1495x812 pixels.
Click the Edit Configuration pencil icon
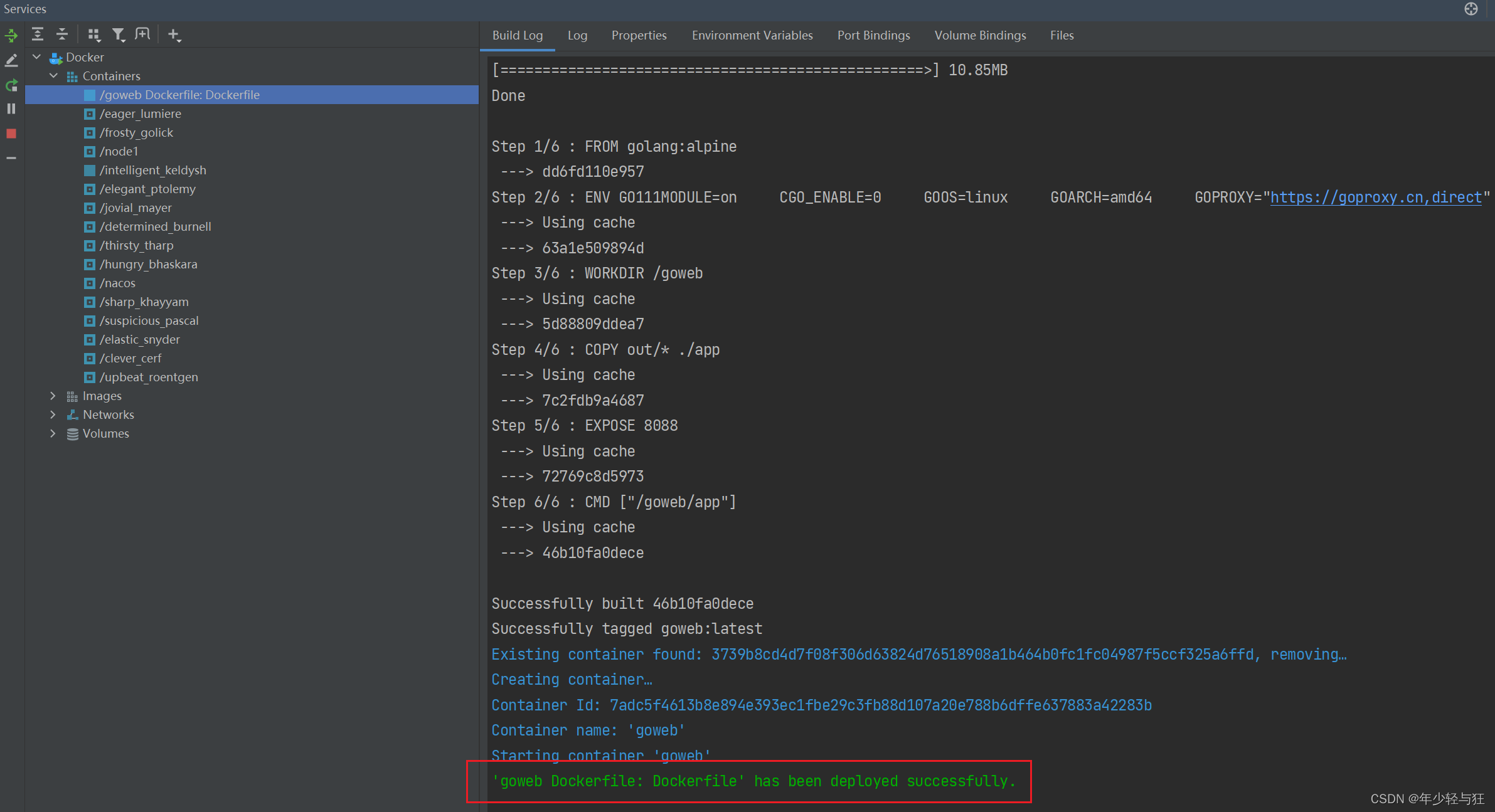coord(11,60)
